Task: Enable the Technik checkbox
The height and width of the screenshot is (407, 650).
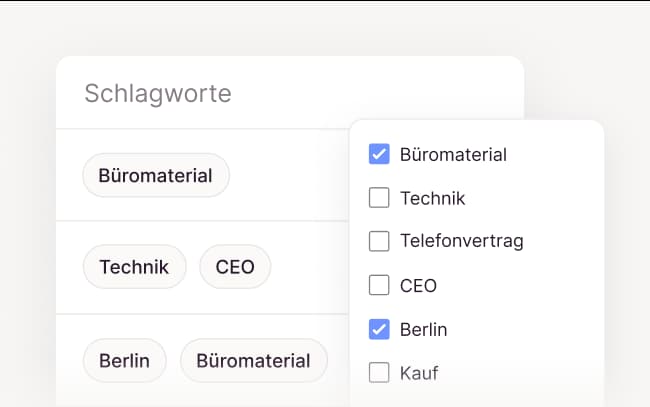Action: tap(379, 198)
